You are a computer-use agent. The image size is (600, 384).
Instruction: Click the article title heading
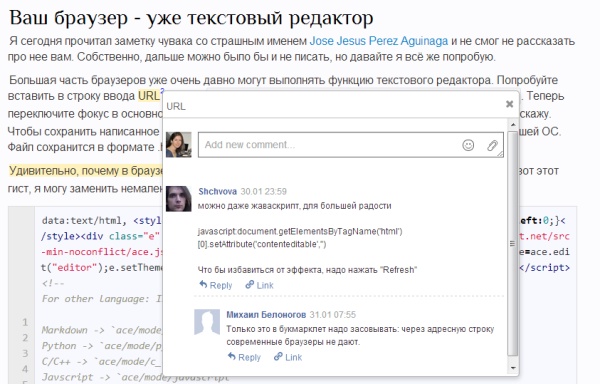click(x=191, y=18)
